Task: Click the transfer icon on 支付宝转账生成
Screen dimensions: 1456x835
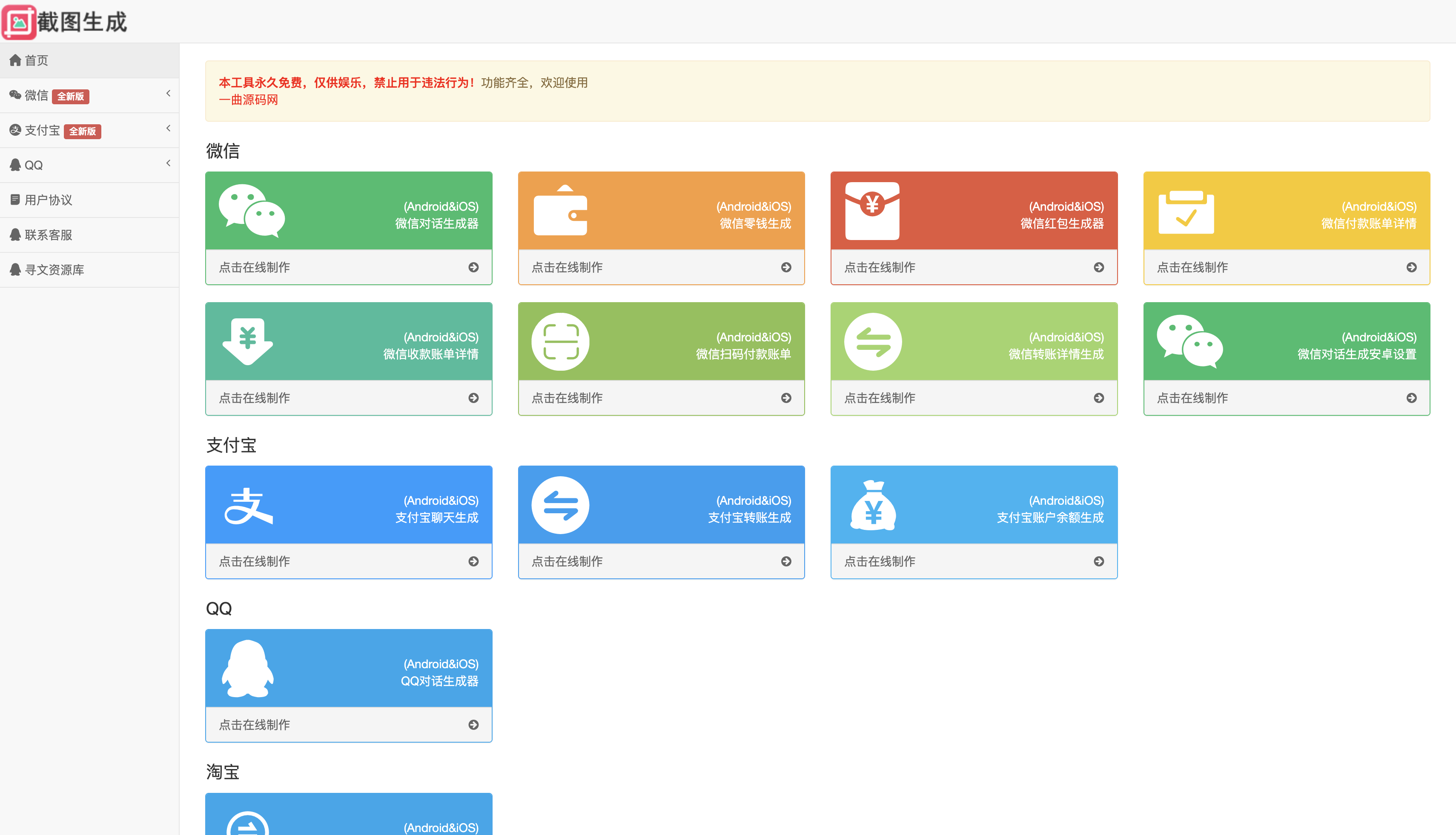Action: [561, 505]
